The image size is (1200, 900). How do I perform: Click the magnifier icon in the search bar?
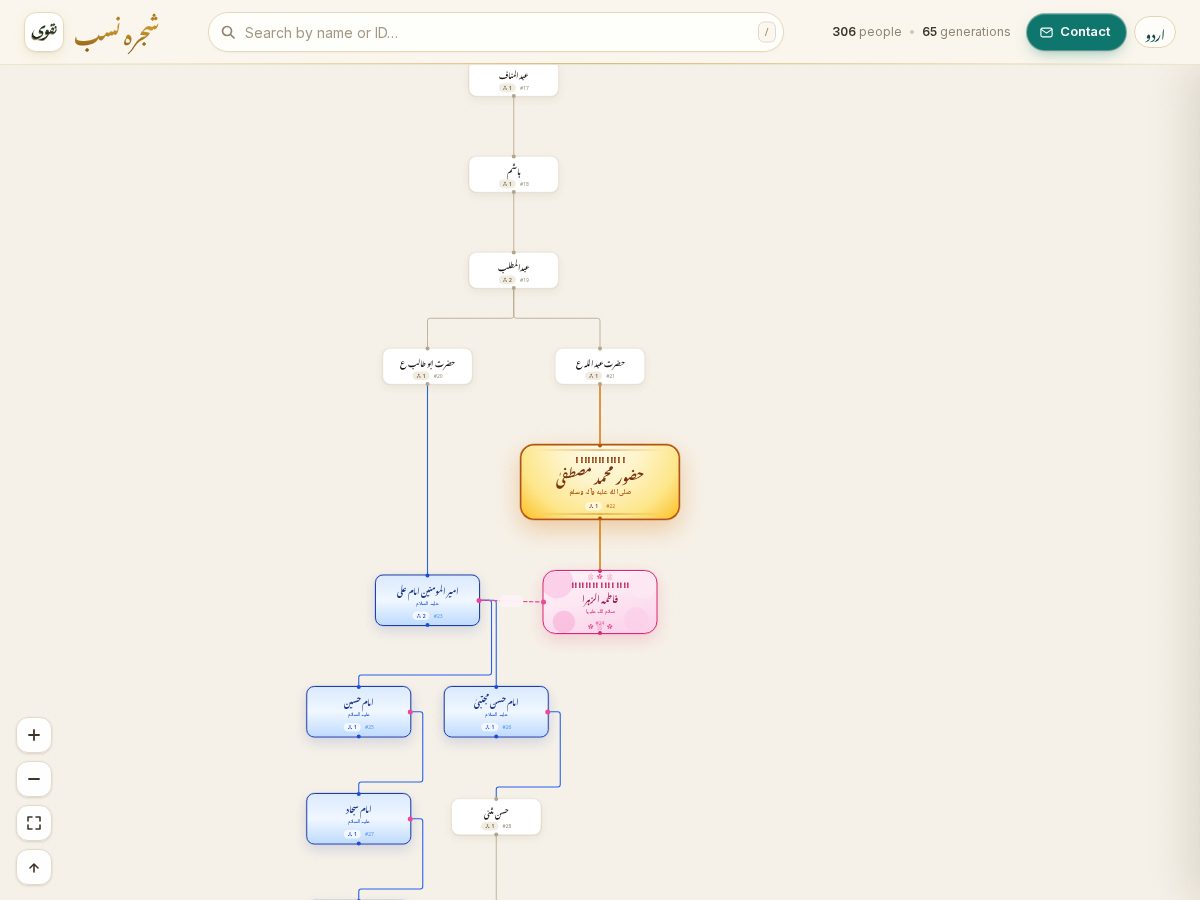click(228, 32)
